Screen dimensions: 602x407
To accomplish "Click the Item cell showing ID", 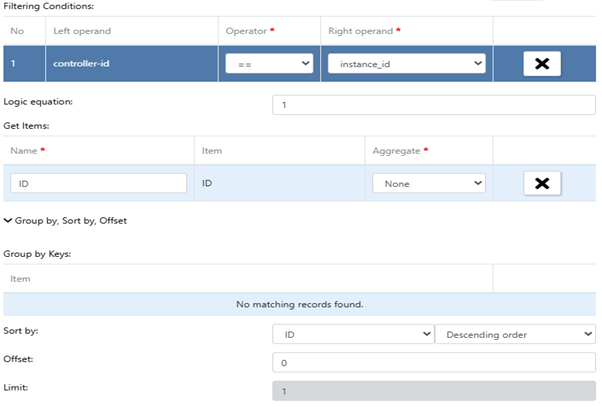I will 280,183.
